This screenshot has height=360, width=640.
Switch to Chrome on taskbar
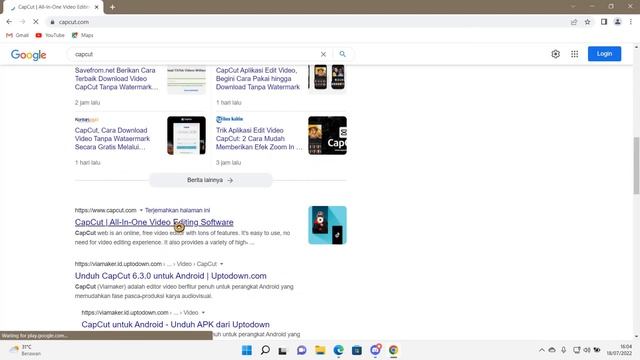tap(393, 350)
